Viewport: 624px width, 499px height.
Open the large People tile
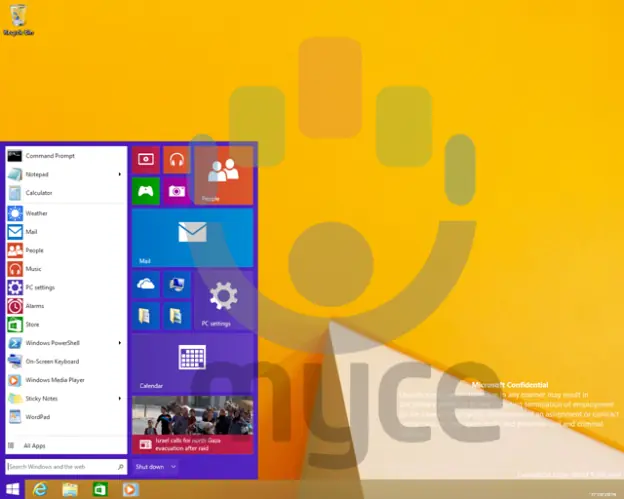224,175
